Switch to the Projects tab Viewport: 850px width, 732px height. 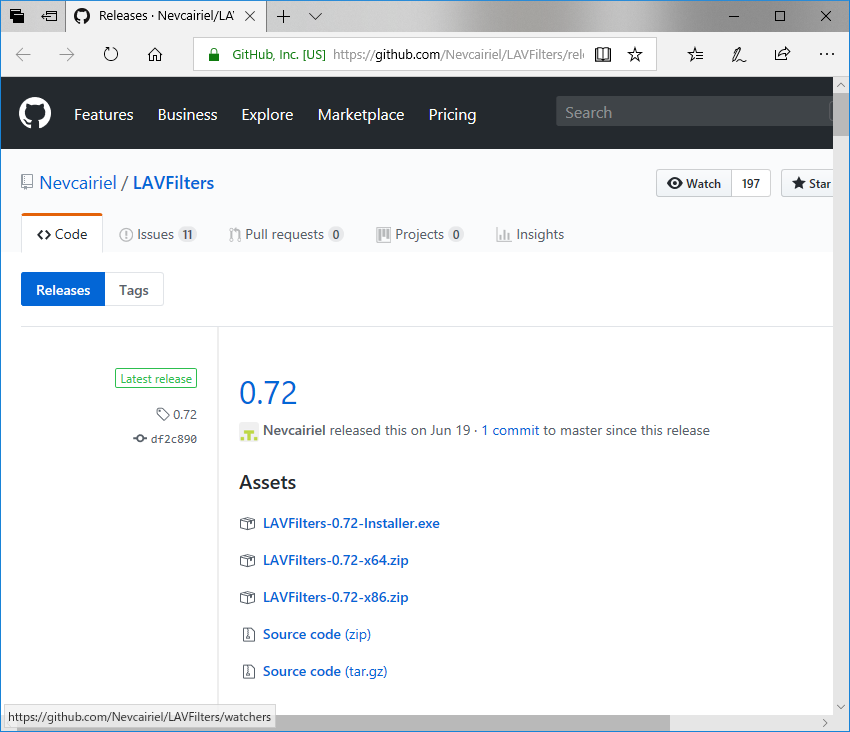pos(420,234)
